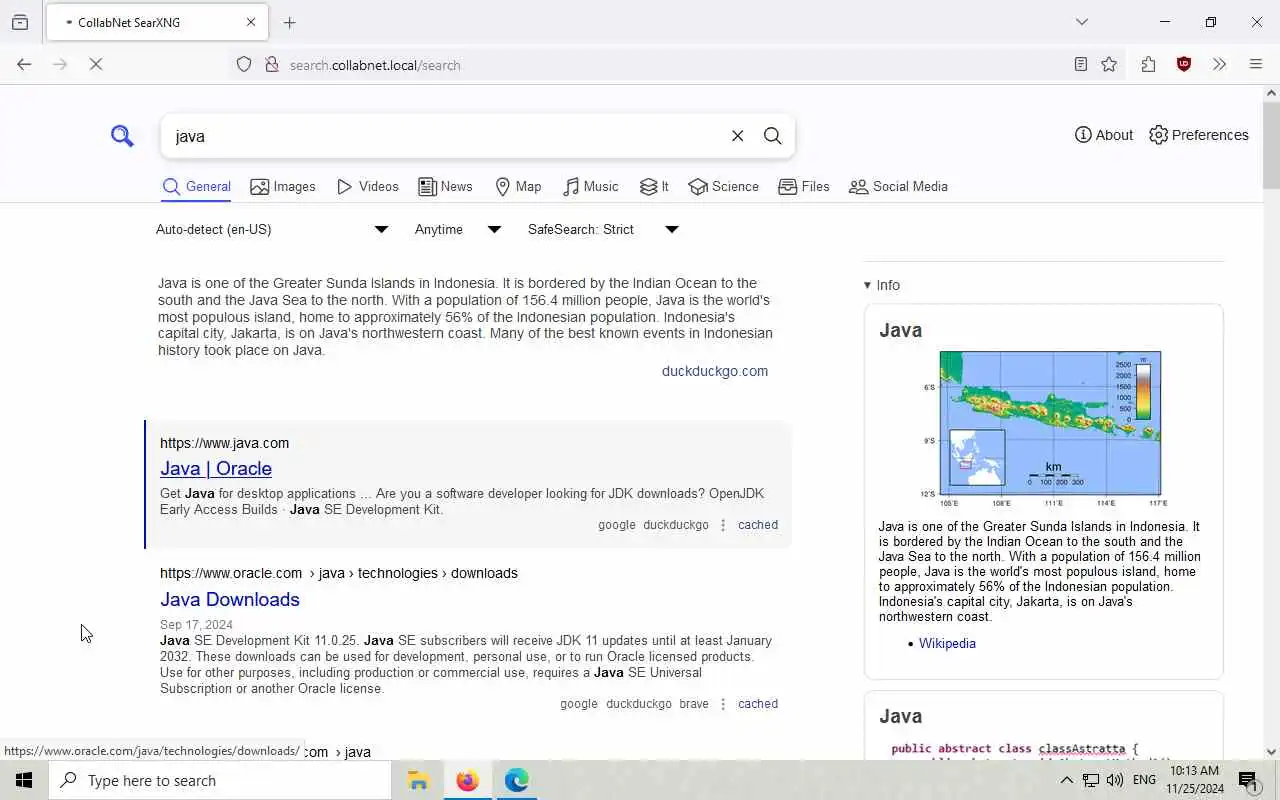Switch to Videos tab
The height and width of the screenshot is (800, 1280).
click(368, 187)
